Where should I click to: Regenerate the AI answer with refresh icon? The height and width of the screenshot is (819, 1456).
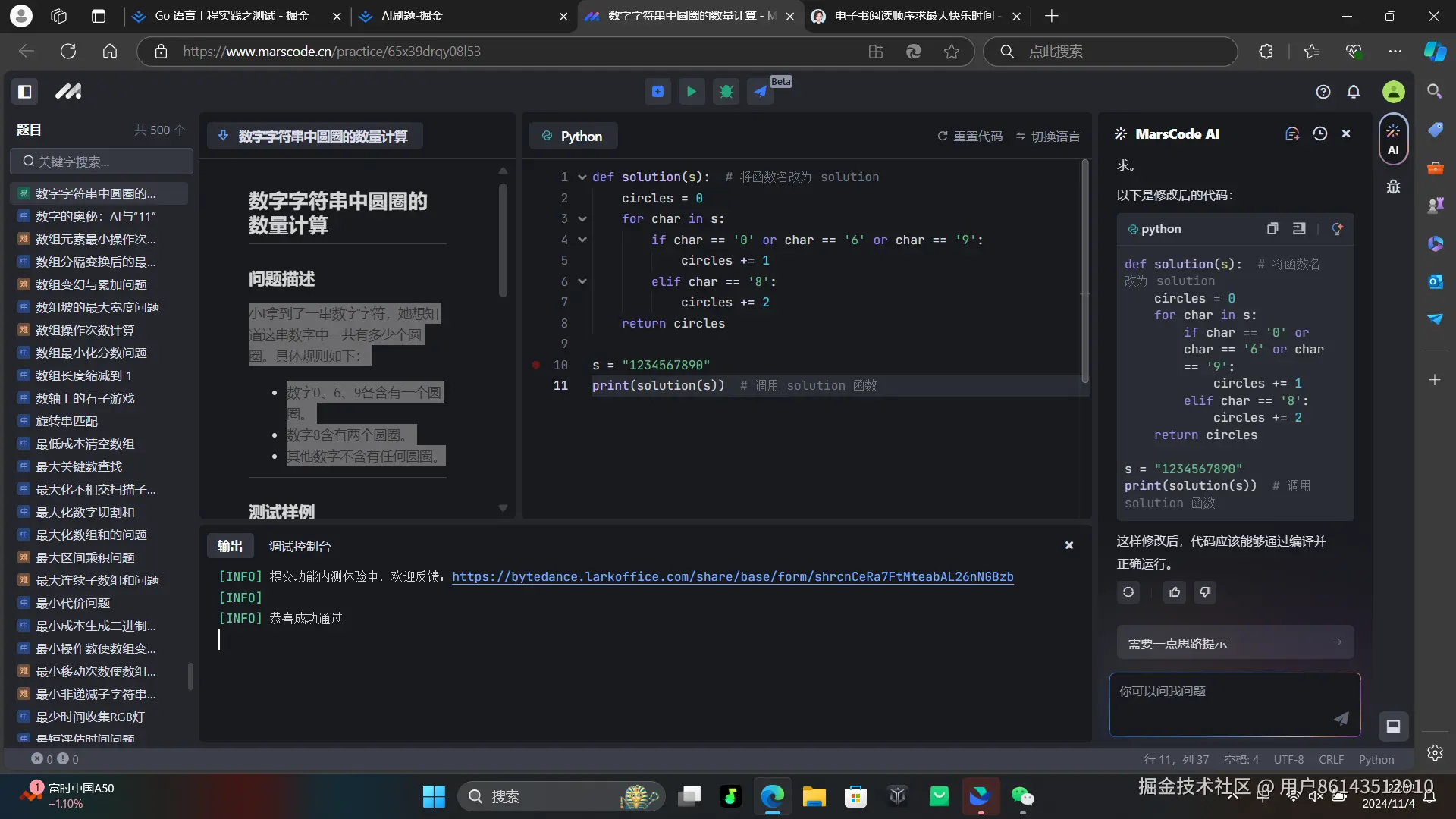coord(1128,592)
